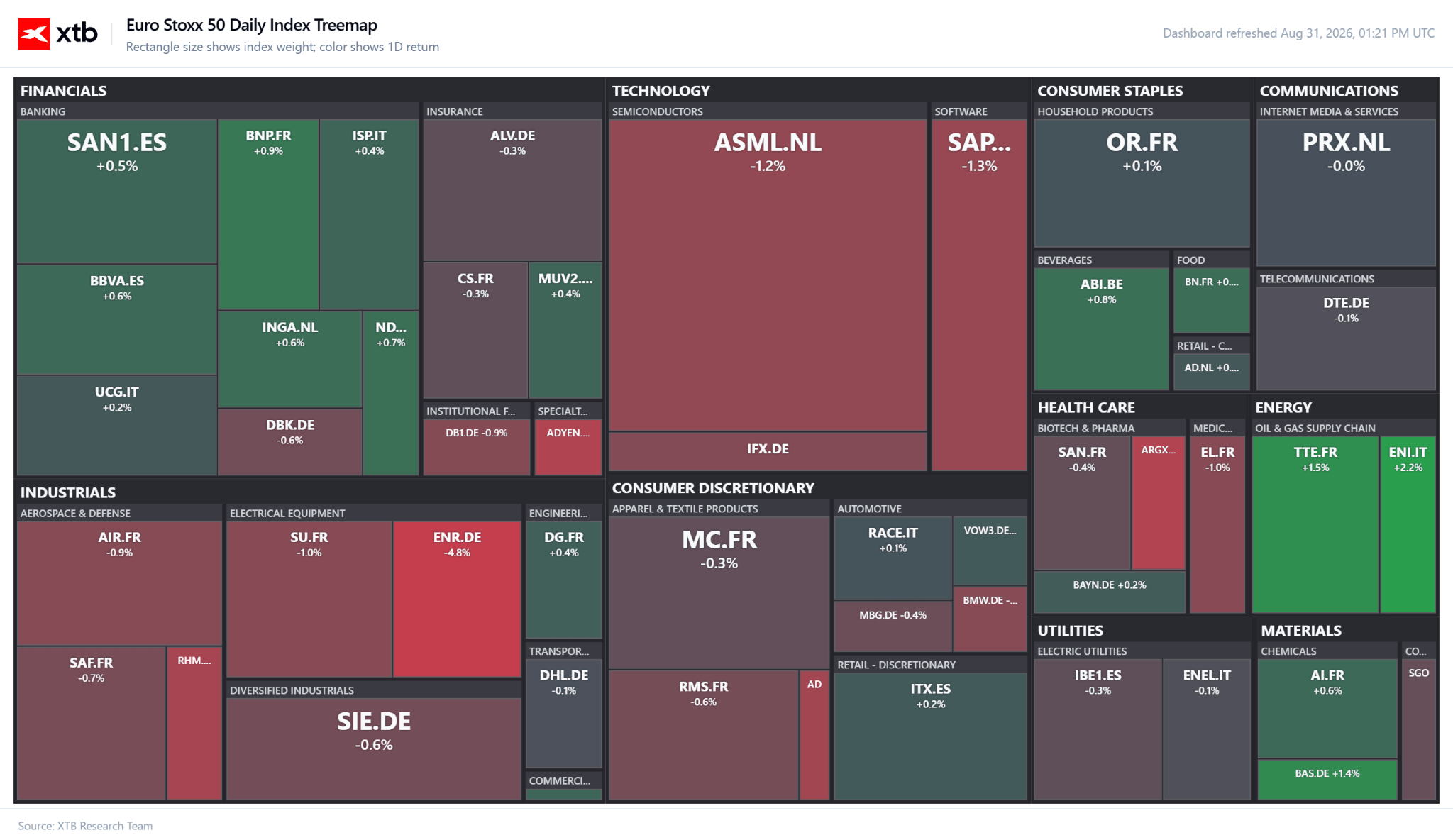This screenshot has height=840, width=1453.
Task: Click the MC.FR apparel tile
Action: pos(719,592)
